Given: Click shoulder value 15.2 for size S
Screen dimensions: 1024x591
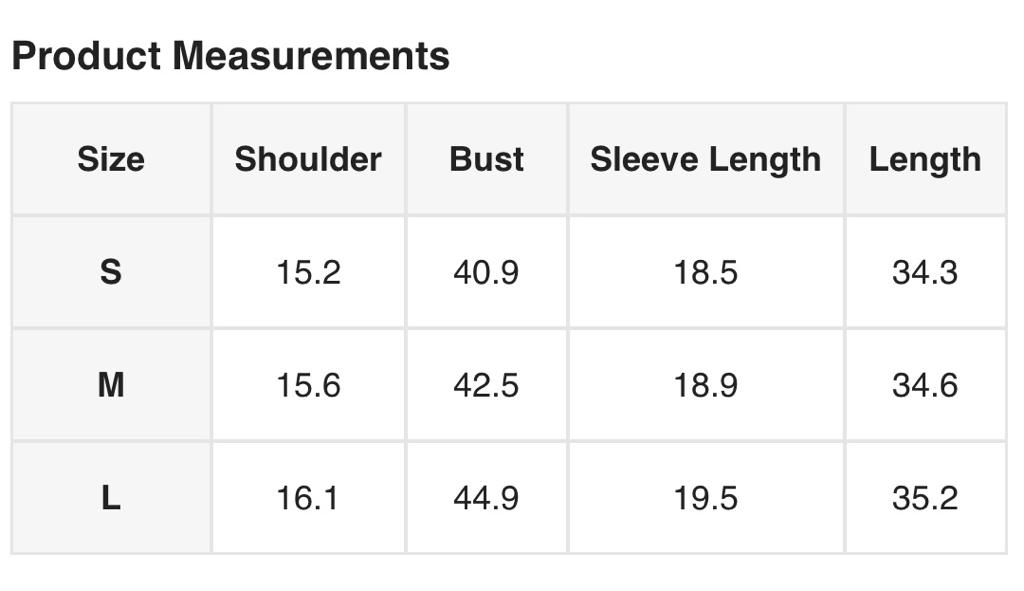Looking at the screenshot, I should tap(308, 271).
